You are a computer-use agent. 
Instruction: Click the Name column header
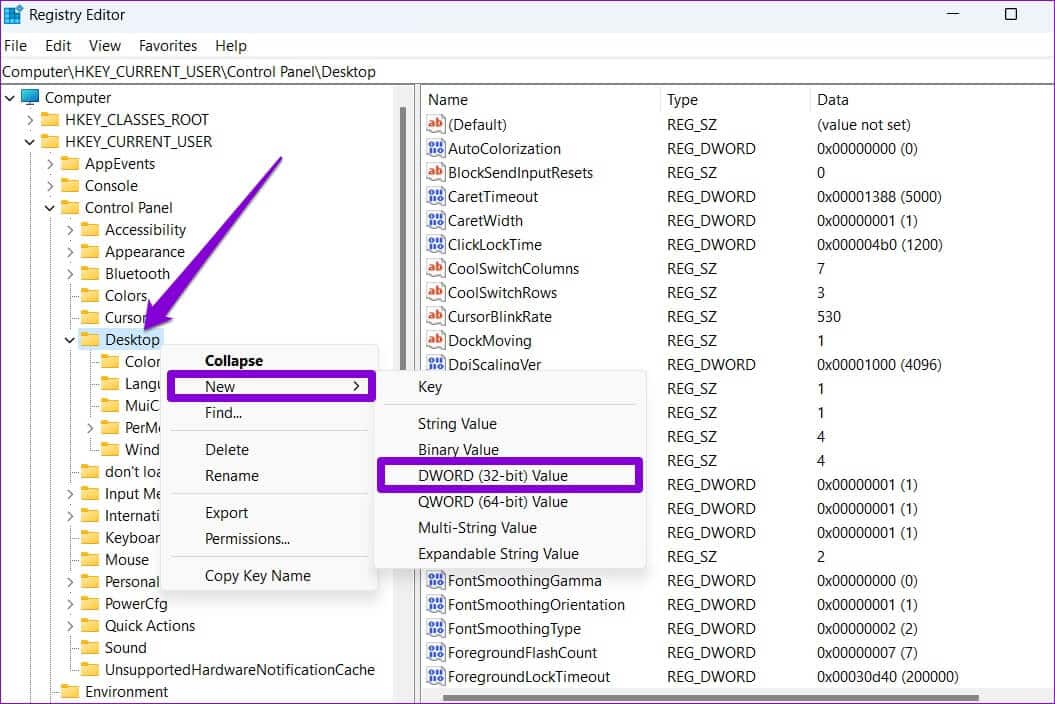pyautogui.click(x=542, y=100)
